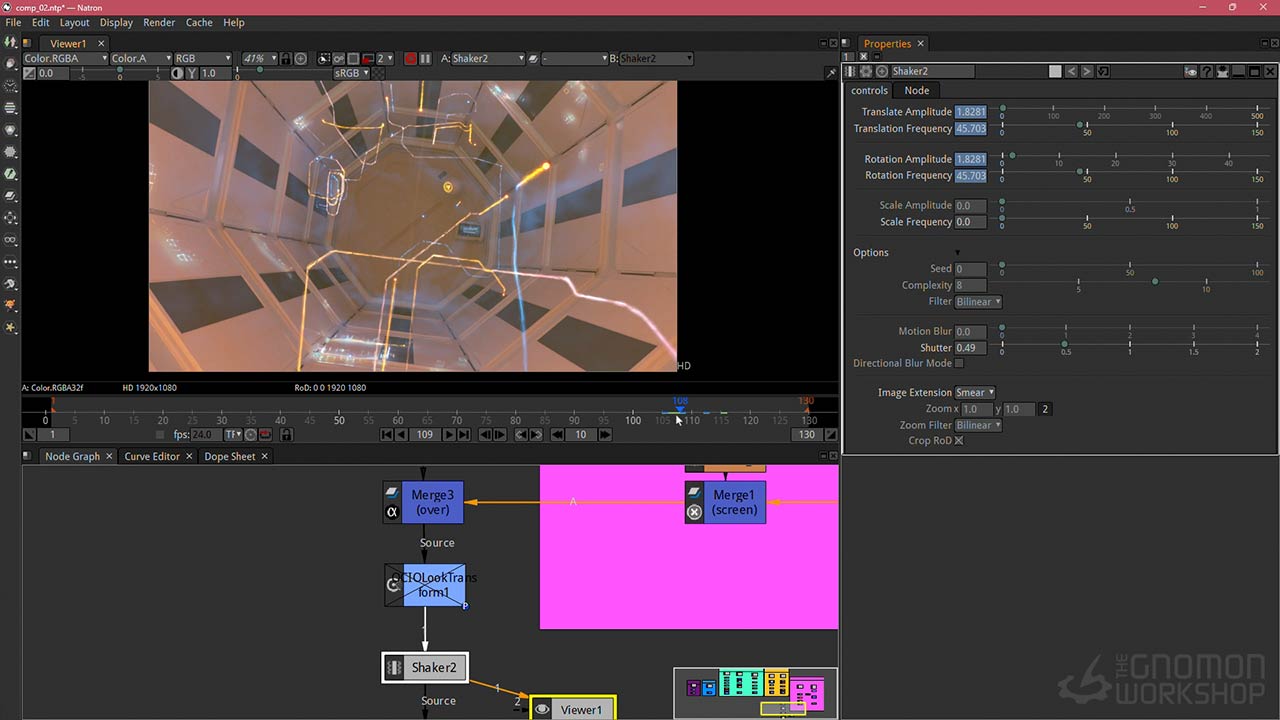Jump to the first frame of the timeline
The height and width of the screenshot is (720, 1280).
pos(386,435)
